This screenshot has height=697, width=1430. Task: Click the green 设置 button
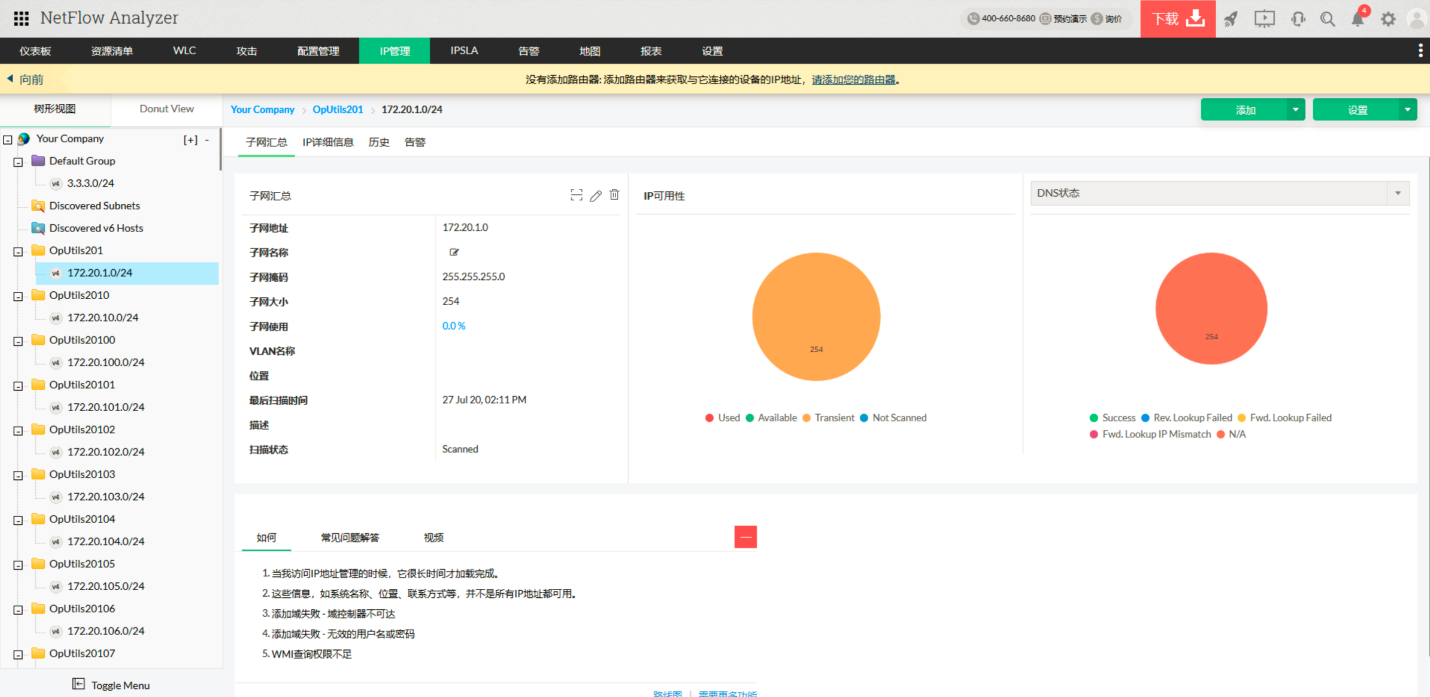point(1357,110)
